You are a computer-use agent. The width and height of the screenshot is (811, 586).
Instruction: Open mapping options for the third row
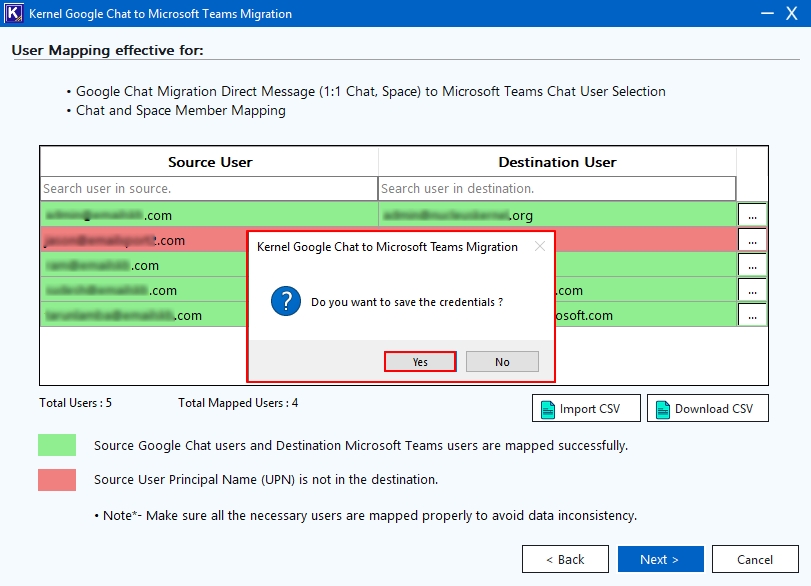tap(752, 265)
